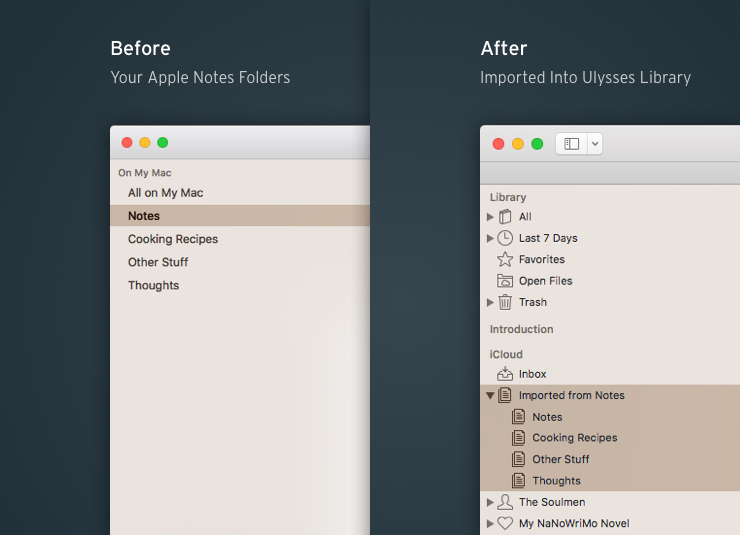Screen dimensions: 740x535
Task: Close the Apple Notes window
Action: pyautogui.click(x=127, y=142)
